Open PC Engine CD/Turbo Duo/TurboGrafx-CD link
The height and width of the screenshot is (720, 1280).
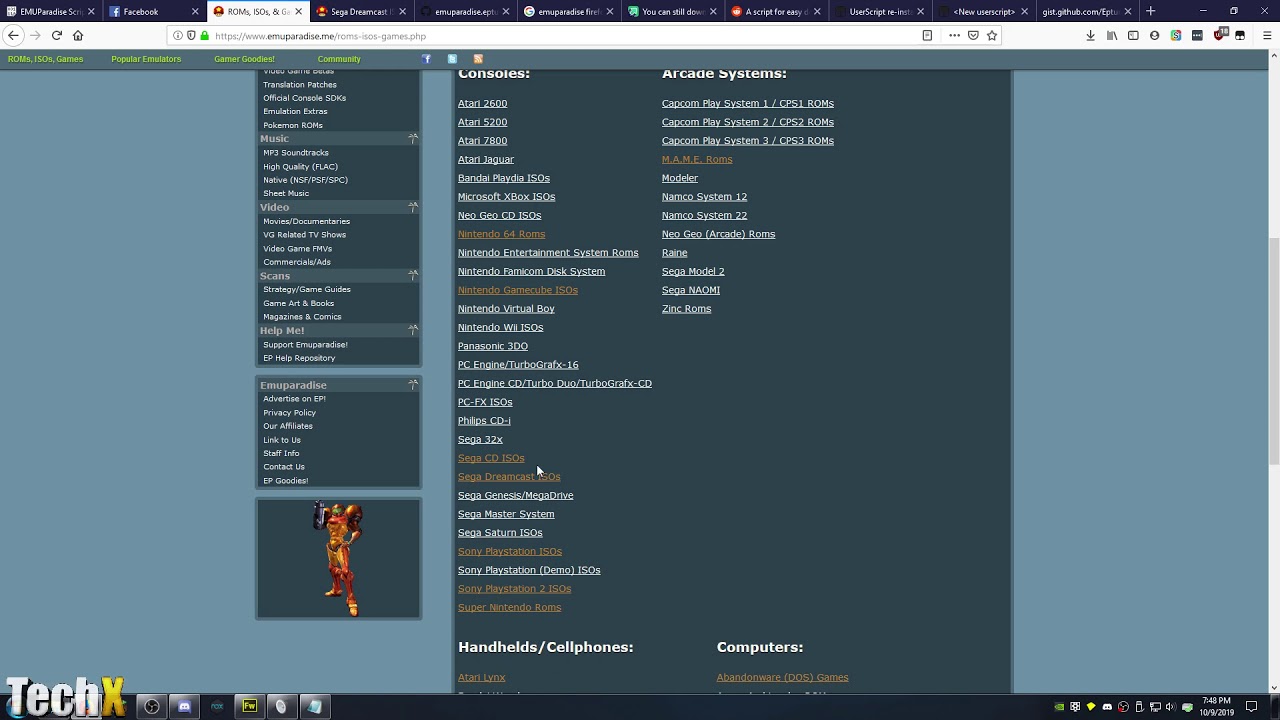coord(554,383)
